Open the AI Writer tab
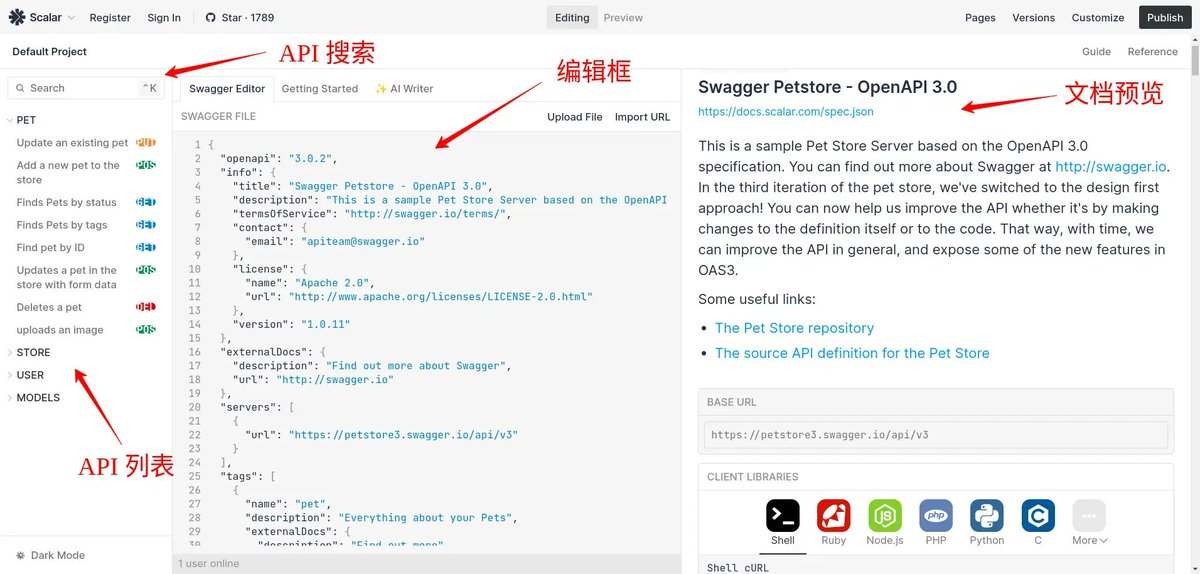 tap(404, 88)
